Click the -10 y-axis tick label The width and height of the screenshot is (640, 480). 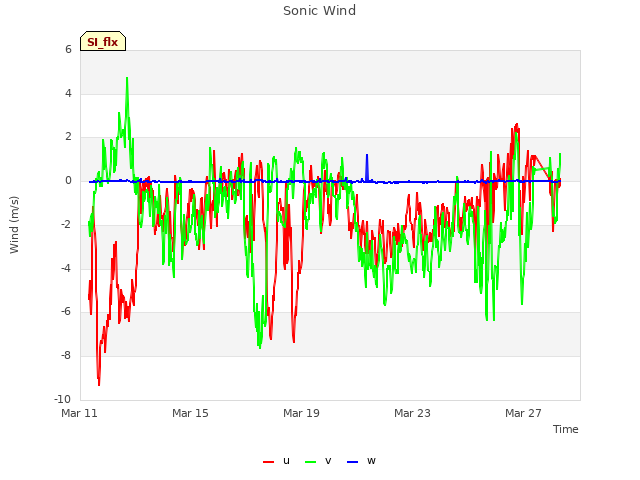62,399
